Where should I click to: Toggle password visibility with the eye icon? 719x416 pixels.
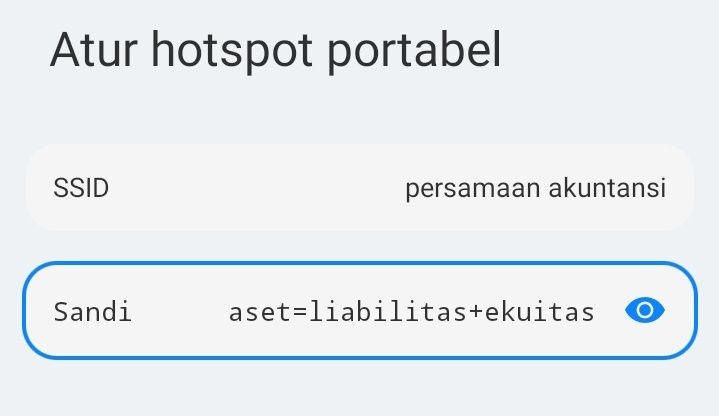coord(645,311)
